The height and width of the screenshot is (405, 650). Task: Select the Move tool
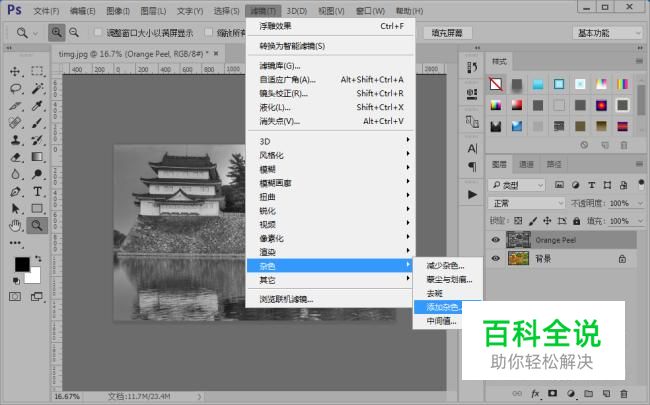(x=15, y=71)
